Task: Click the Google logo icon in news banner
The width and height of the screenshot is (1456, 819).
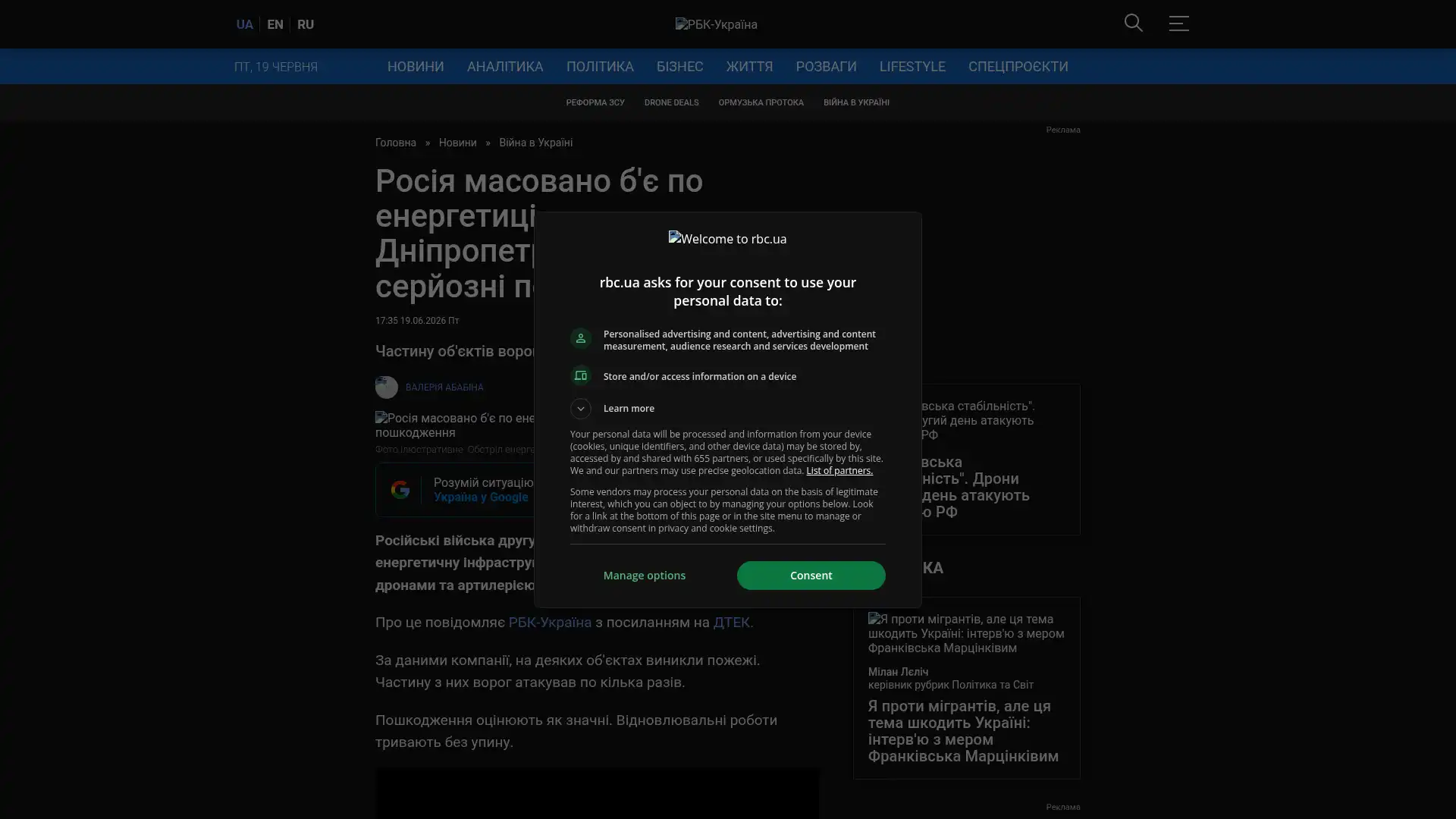Action: coord(400,490)
